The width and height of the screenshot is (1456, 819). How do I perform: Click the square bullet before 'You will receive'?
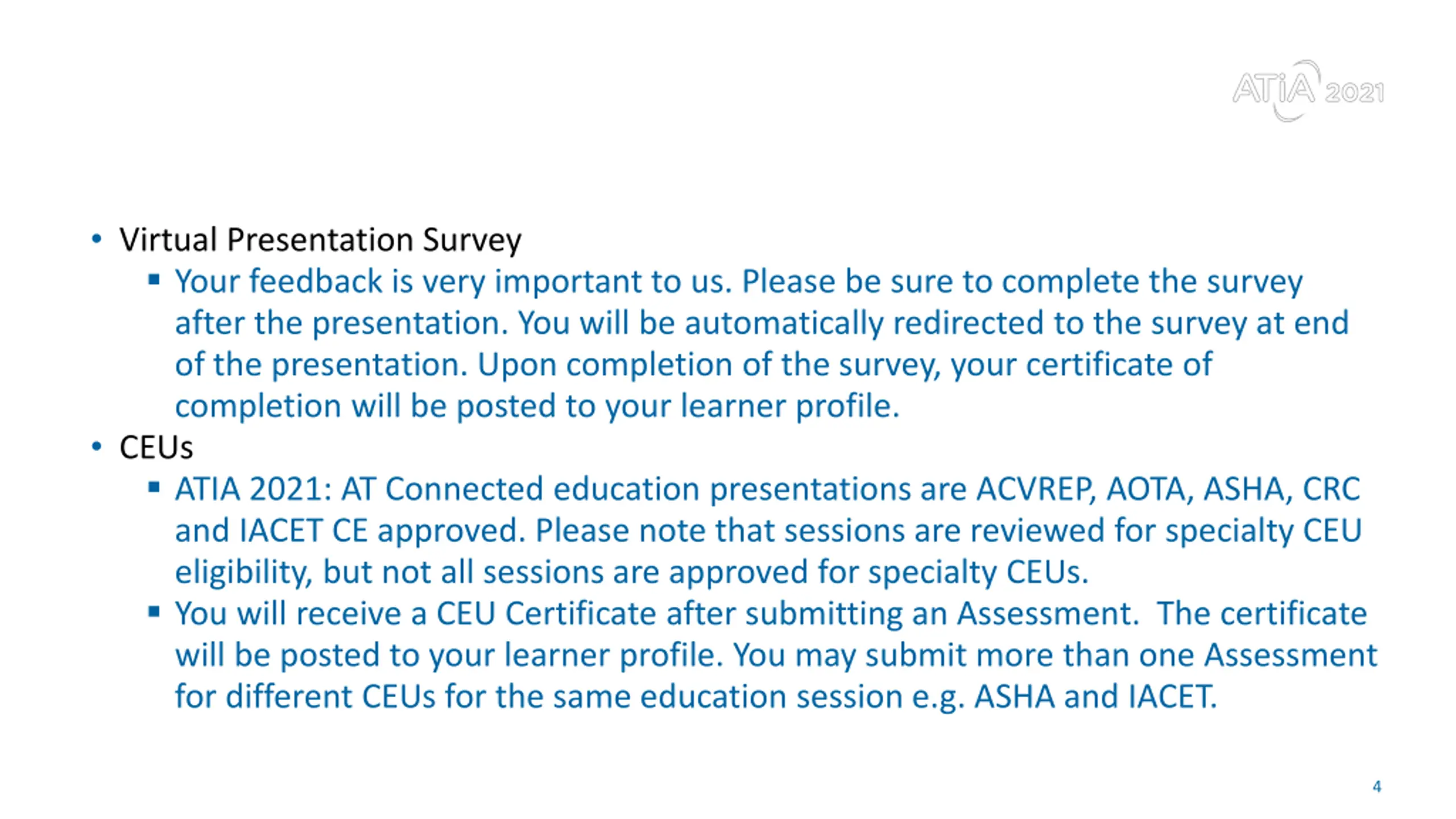click(x=154, y=612)
